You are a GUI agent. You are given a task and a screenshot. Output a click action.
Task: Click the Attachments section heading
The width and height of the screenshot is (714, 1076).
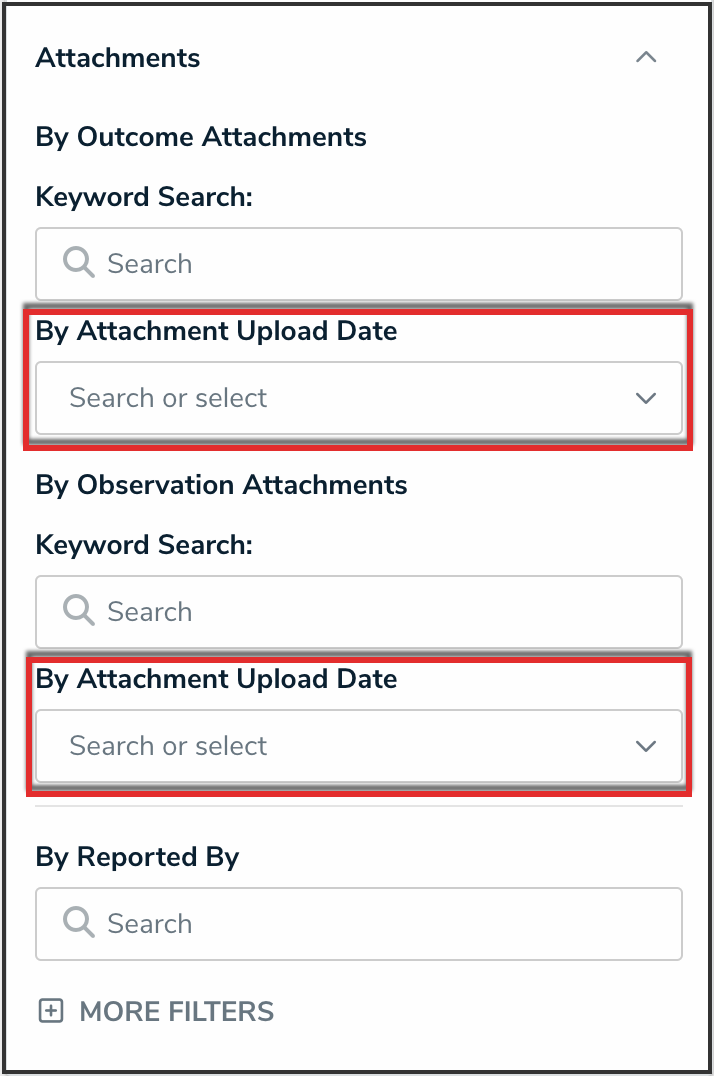coord(118,58)
